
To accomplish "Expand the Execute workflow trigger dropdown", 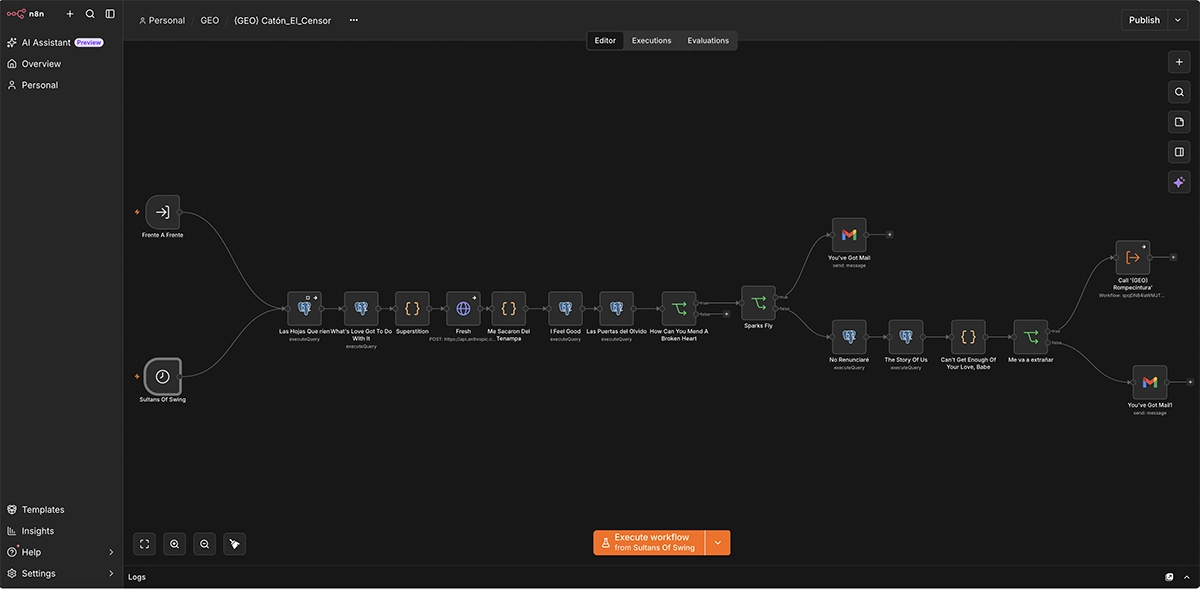I will (x=718, y=543).
